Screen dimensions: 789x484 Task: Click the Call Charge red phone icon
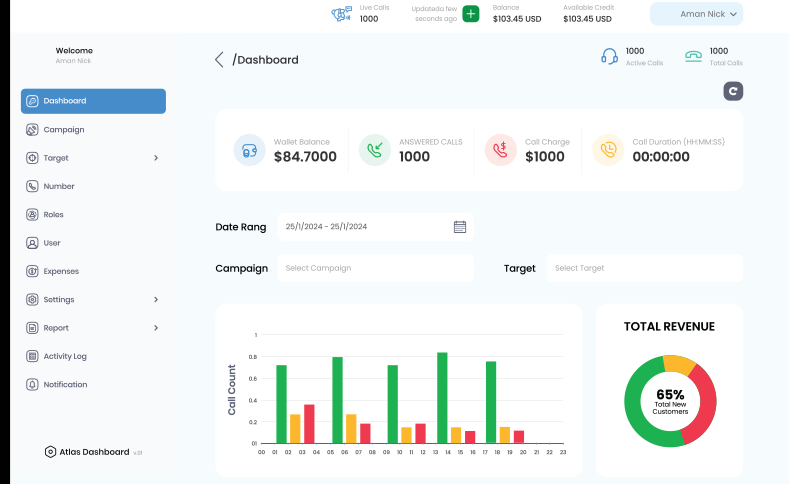(x=501, y=150)
